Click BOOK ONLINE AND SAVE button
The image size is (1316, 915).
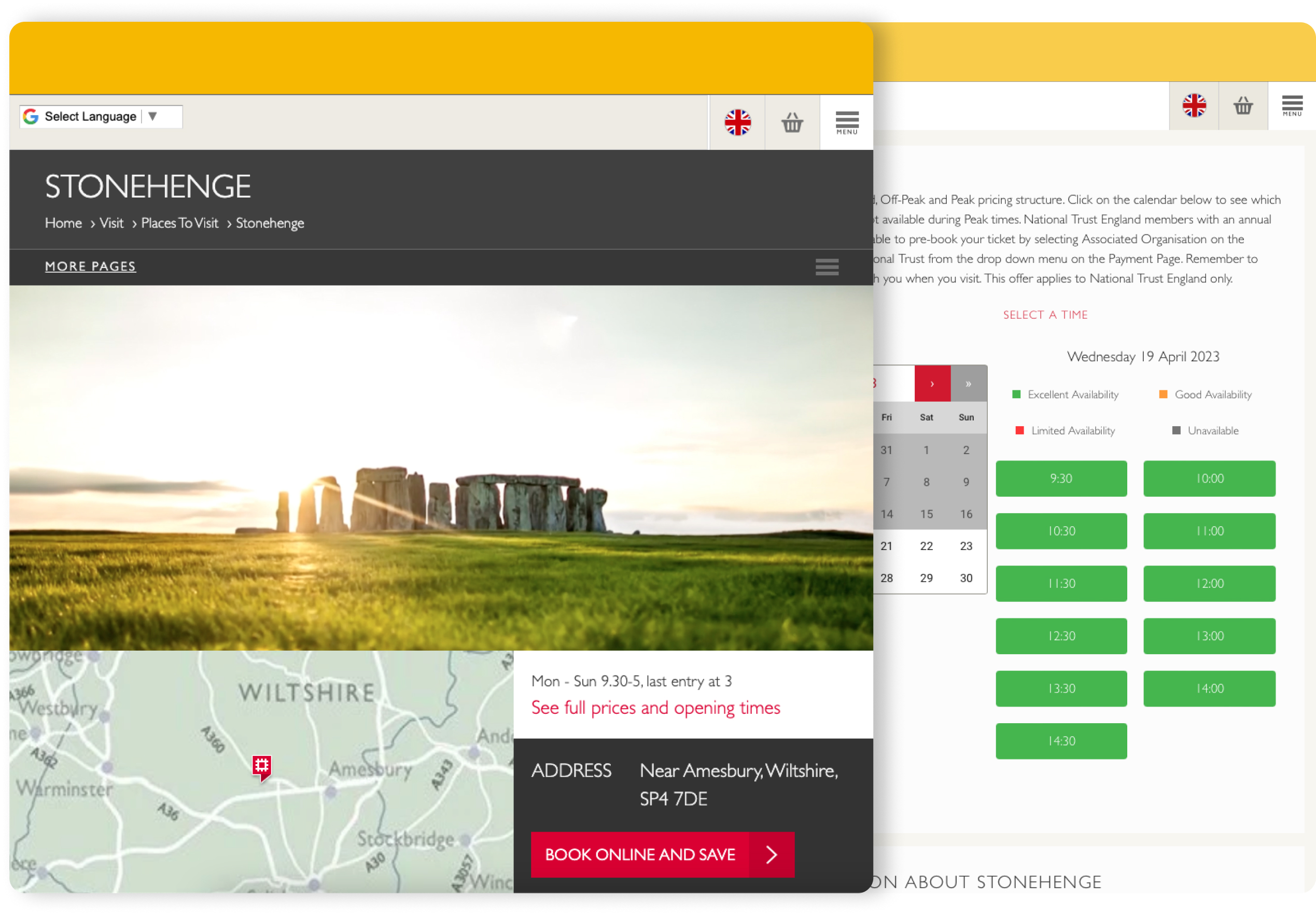click(x=663, y=854)
